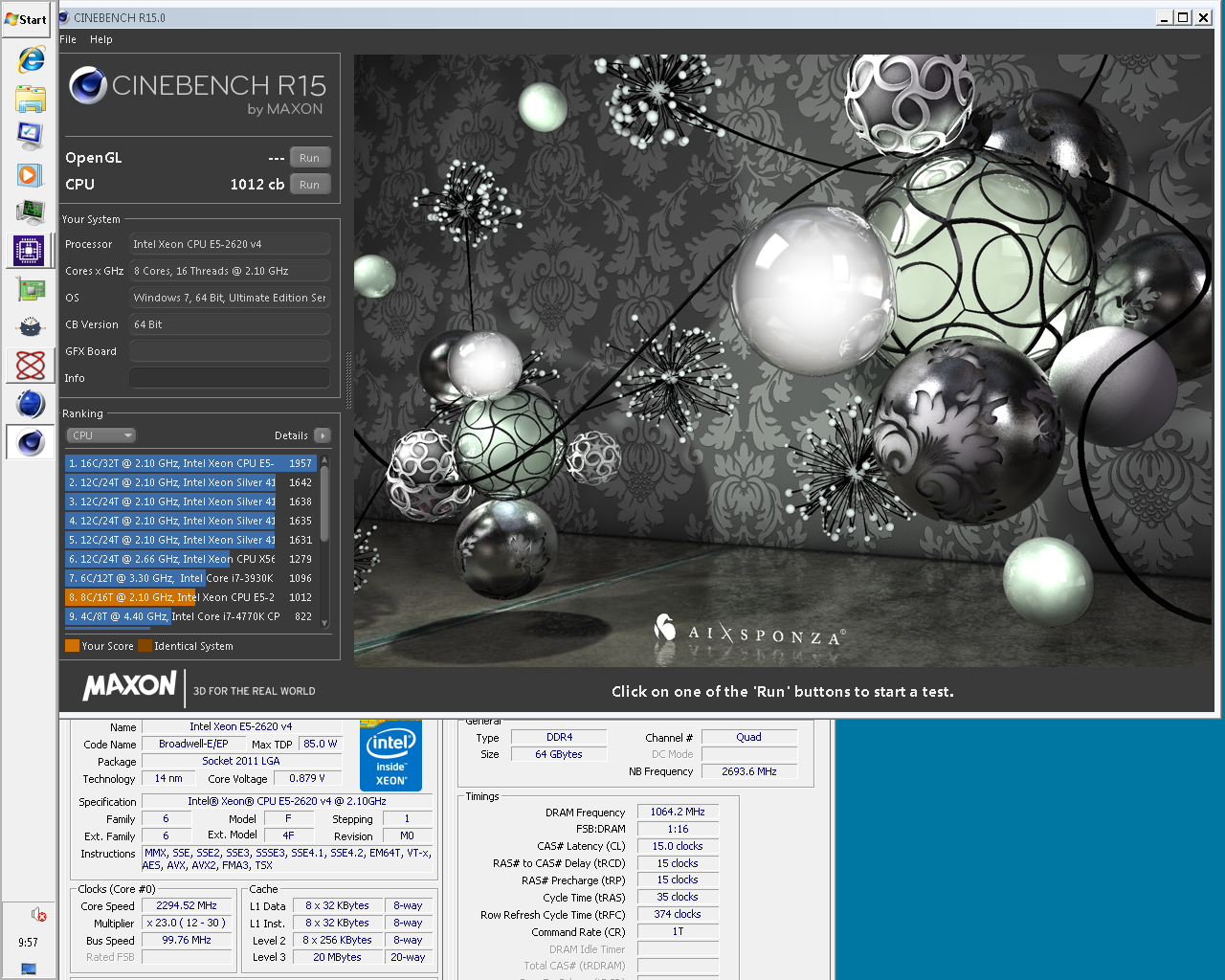Click the show desktop icon below the clock
1225x980 pixels.
[x=29, y=969]
